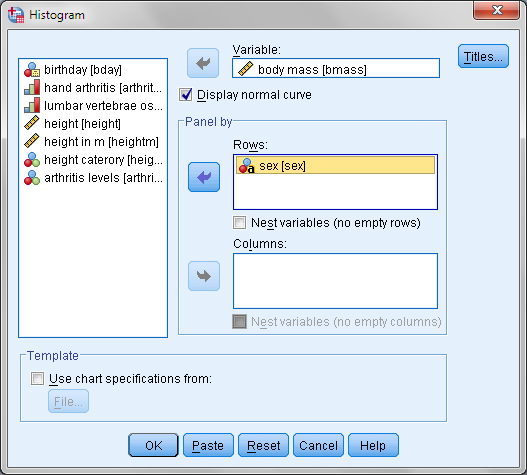
Task: Select lumbar vertebrae variable in list
Action: click(x=93, y=106)
